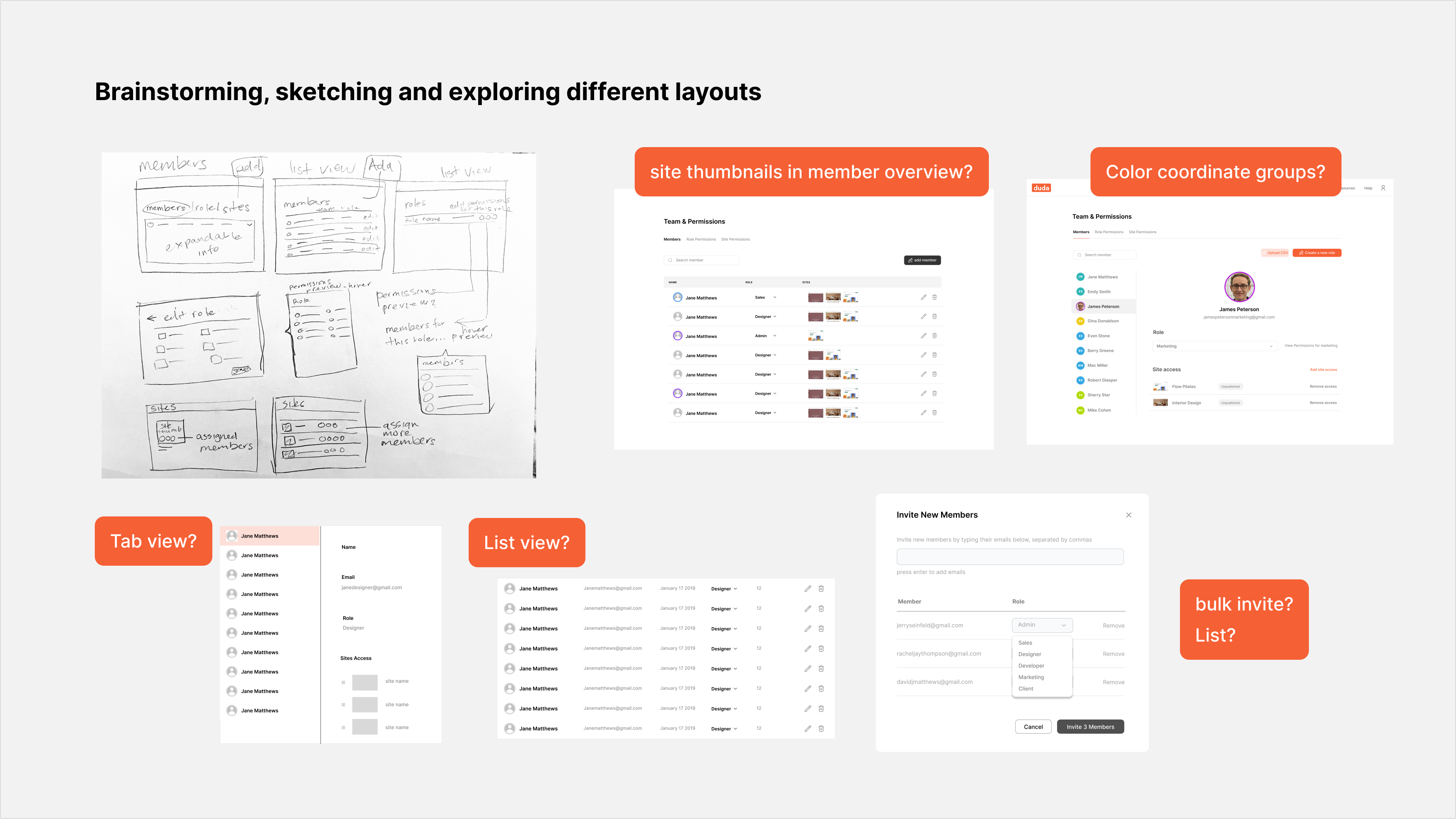Screen dimensions: 1456x819
Task: Click the MC avatar for Mike Cohen
Action: point(1080,410)
